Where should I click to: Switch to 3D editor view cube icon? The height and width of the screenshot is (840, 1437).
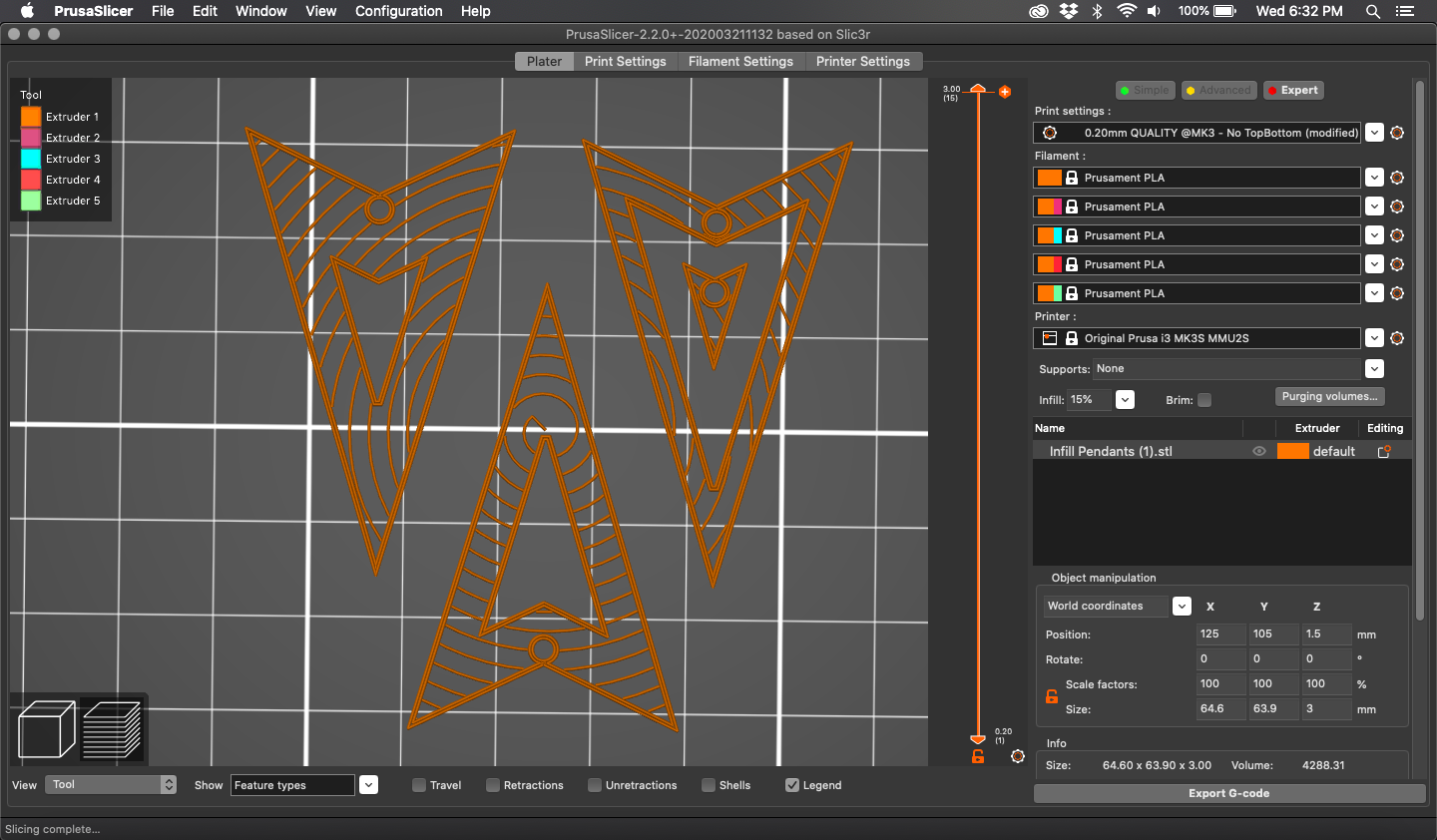(46, 729)
